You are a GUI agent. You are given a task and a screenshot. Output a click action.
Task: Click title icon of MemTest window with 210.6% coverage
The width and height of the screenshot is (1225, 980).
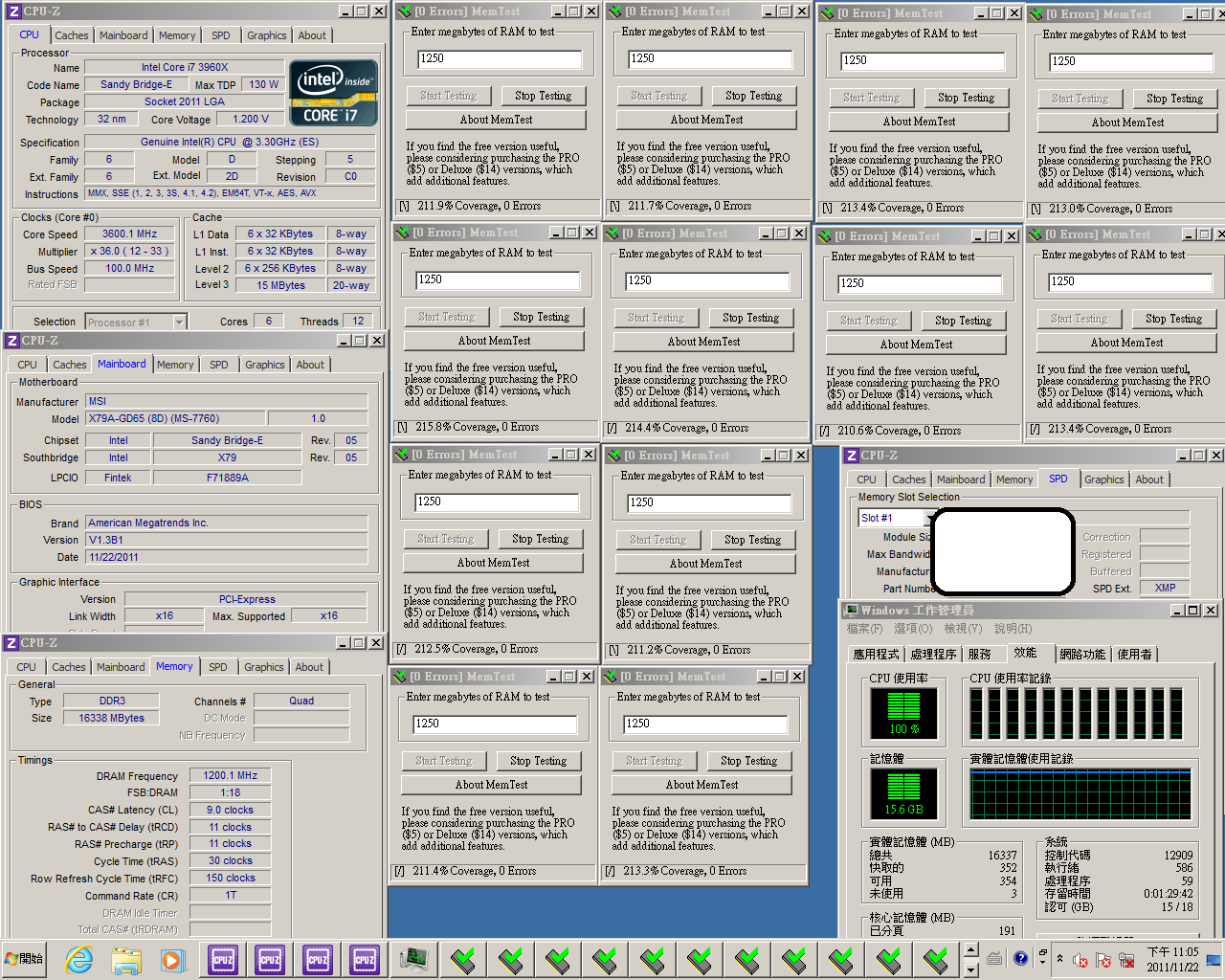click(825, 236)
